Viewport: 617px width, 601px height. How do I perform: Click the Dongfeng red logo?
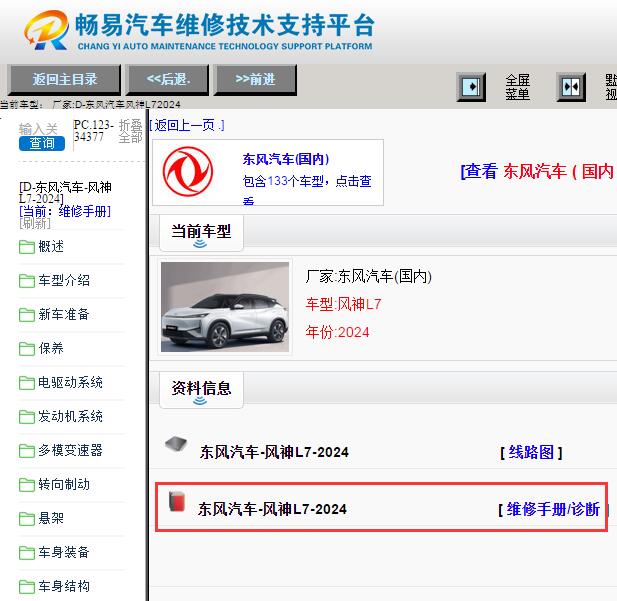pyautogui.click(x=188, y=172)
